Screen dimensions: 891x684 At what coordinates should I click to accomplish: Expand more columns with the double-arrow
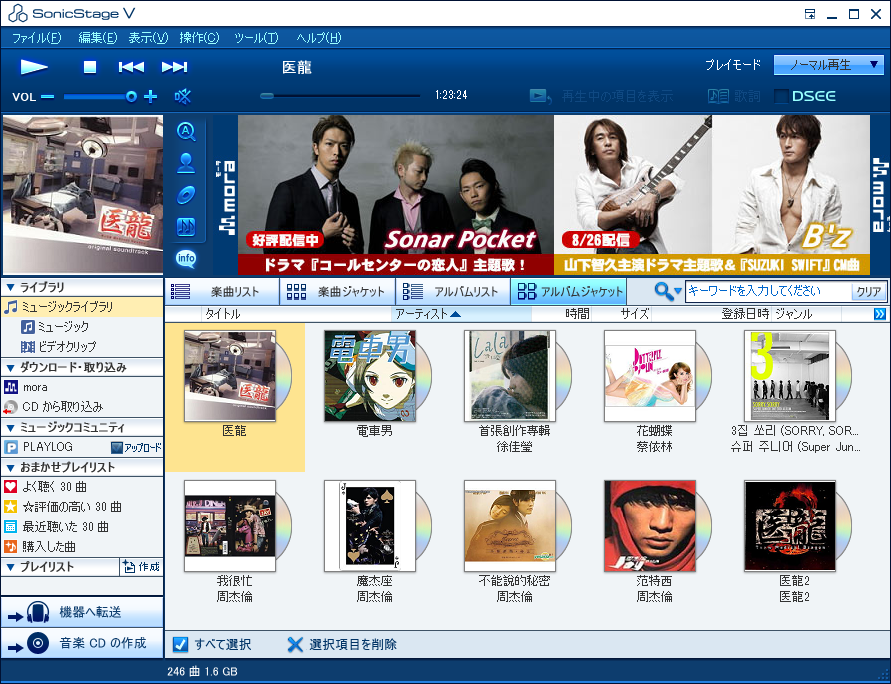click(880, 314)
